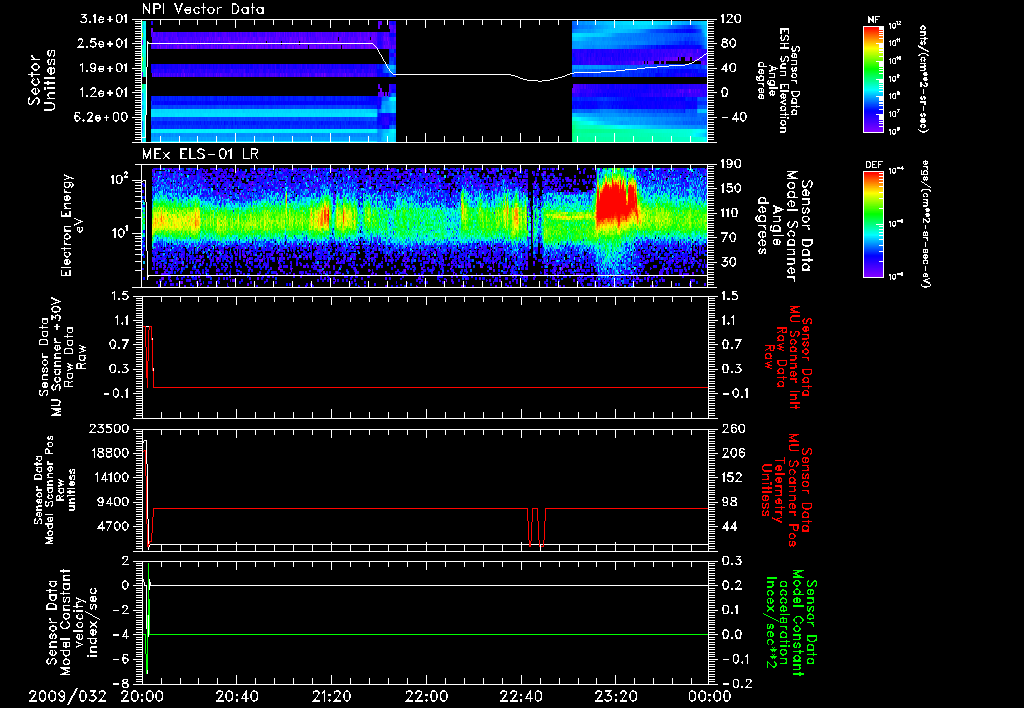
Task: Click the 00:00 time axis label
Action: (709, 695)
